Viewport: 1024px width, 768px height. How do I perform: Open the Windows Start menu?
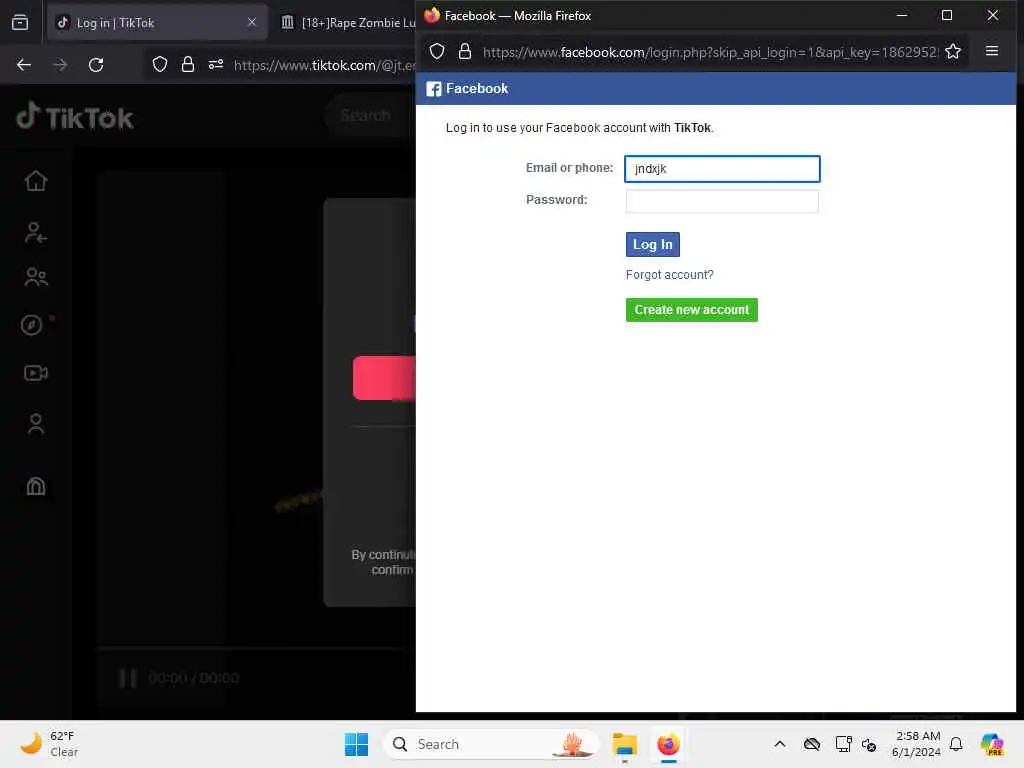pyautogui.click(x=356, y=744)
